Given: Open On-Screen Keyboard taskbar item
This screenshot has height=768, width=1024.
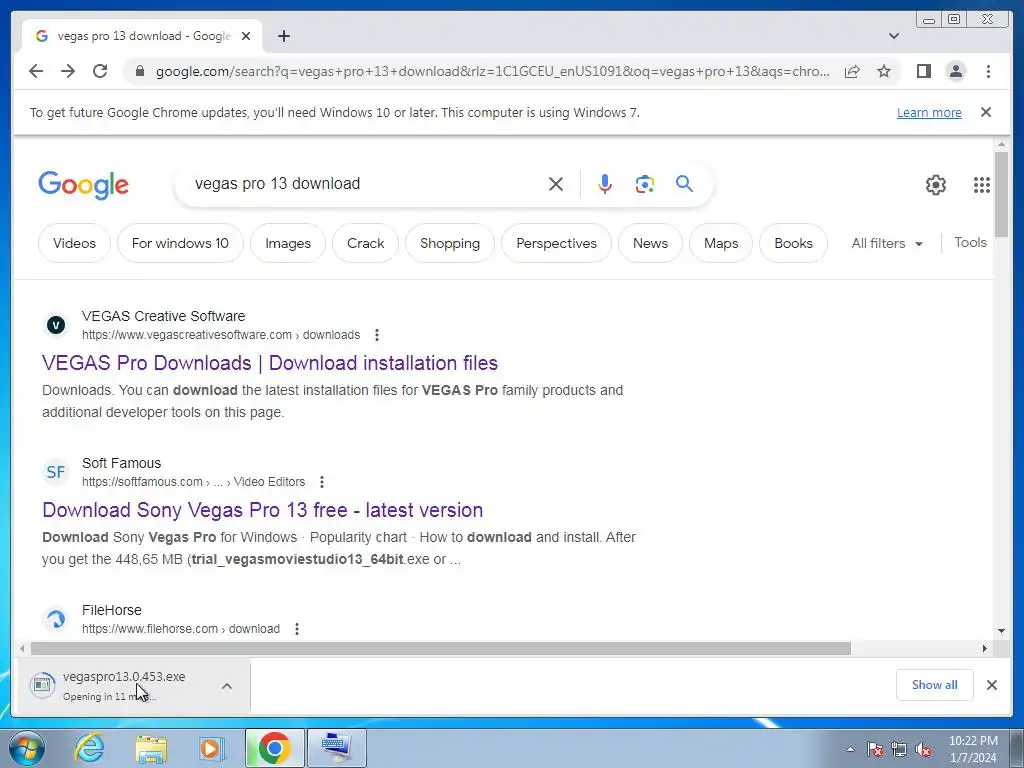Looking at the screenshot, I should 336,748.
